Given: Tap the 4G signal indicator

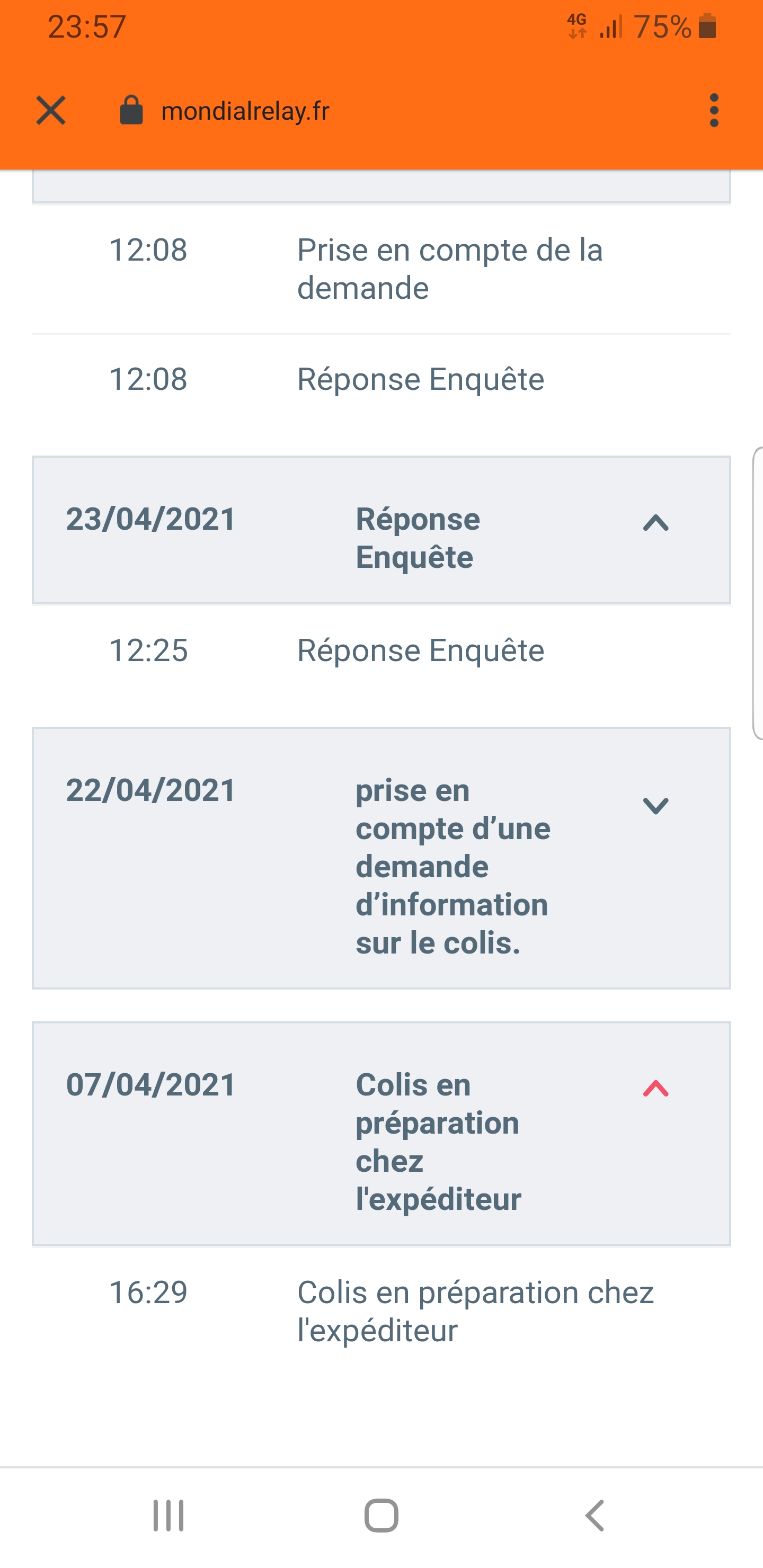Looking at the screenshot, I should pyautogui.click(x=576, y=26).
